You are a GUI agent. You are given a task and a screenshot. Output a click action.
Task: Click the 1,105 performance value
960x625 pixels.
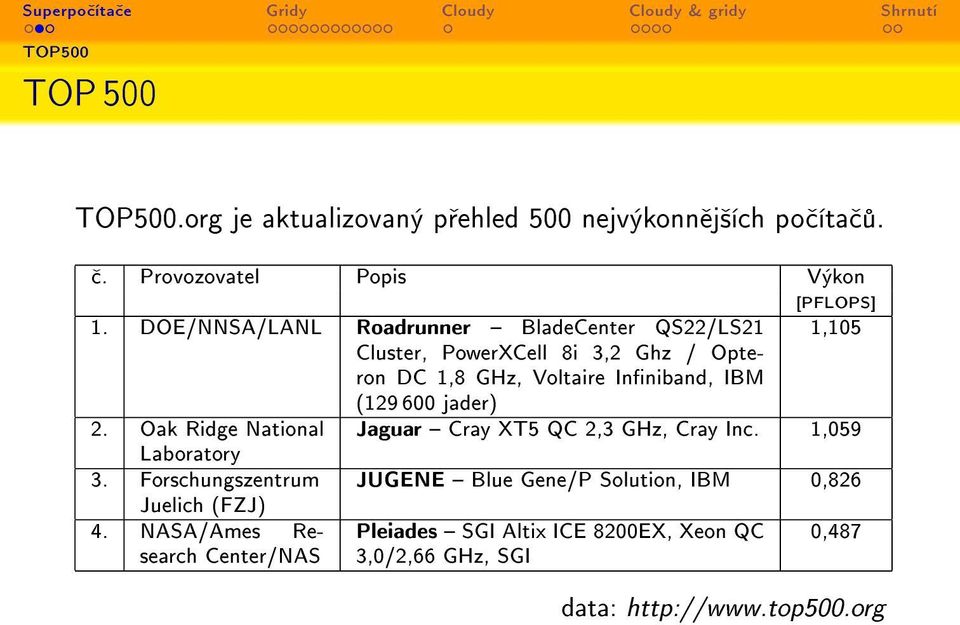coord(836,328)
